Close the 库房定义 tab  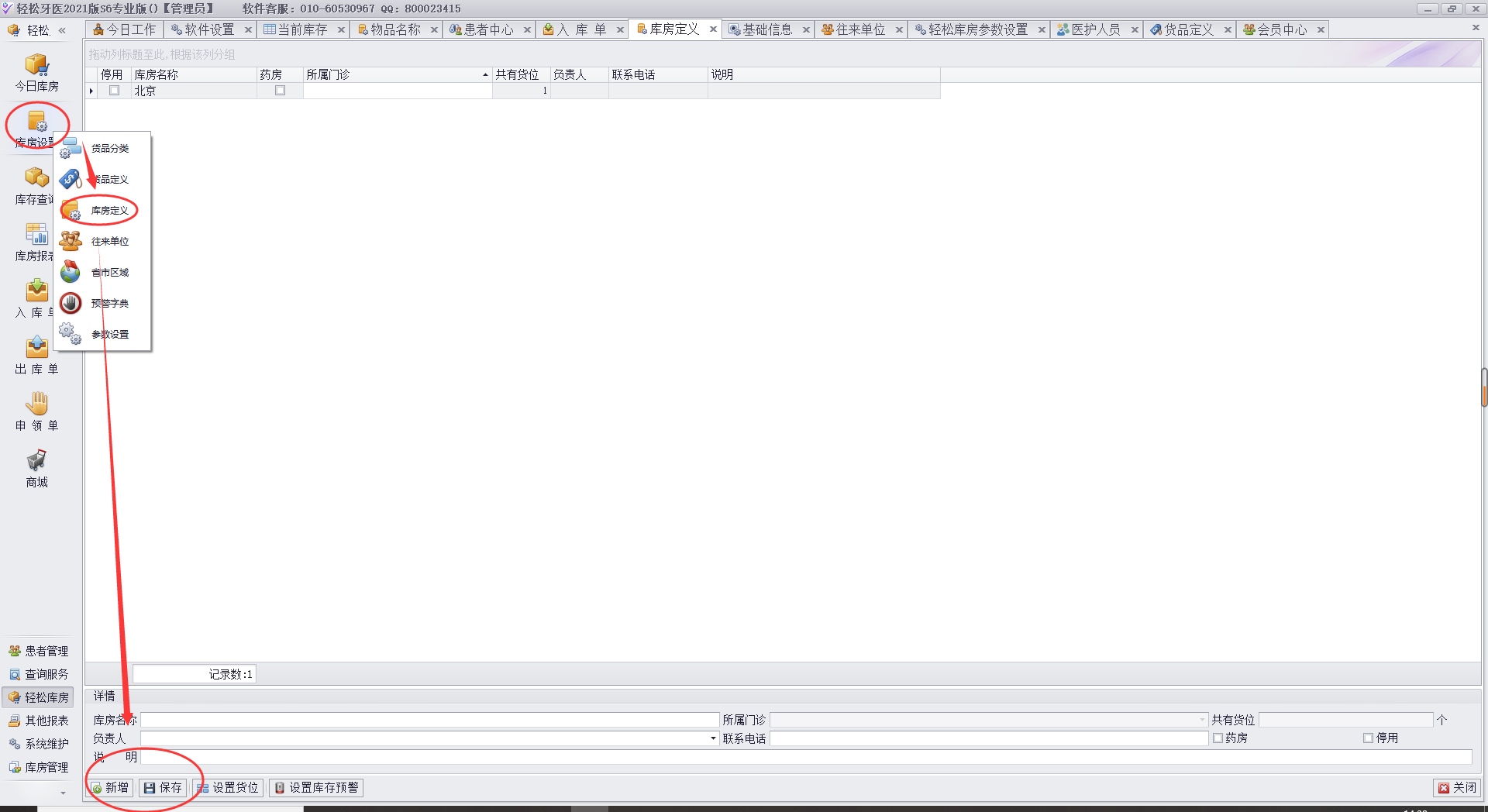tap(713, 29)
